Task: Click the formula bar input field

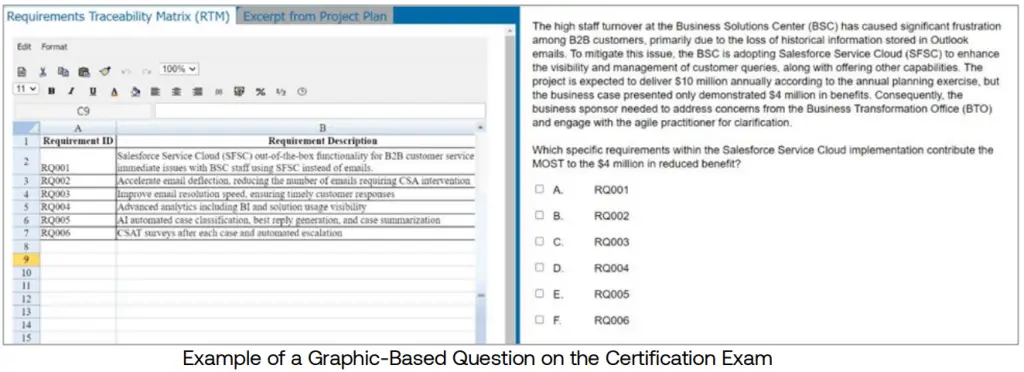Action: (320, 112)
